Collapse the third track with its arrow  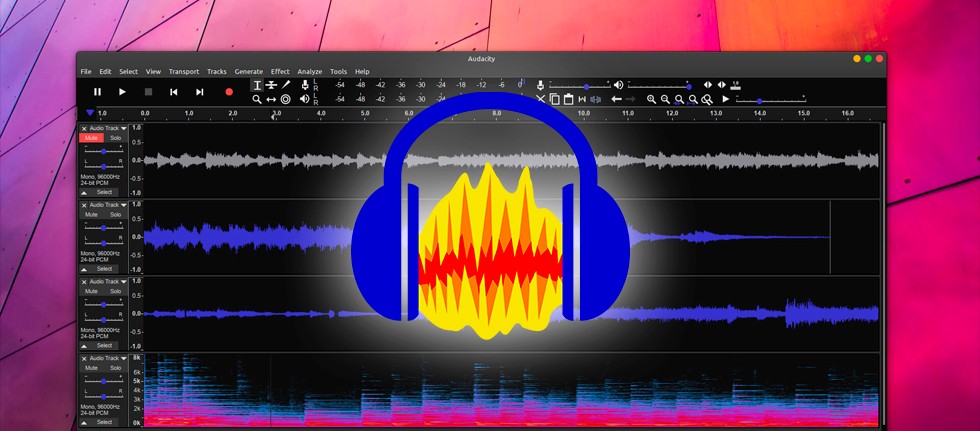pos(84,345)
